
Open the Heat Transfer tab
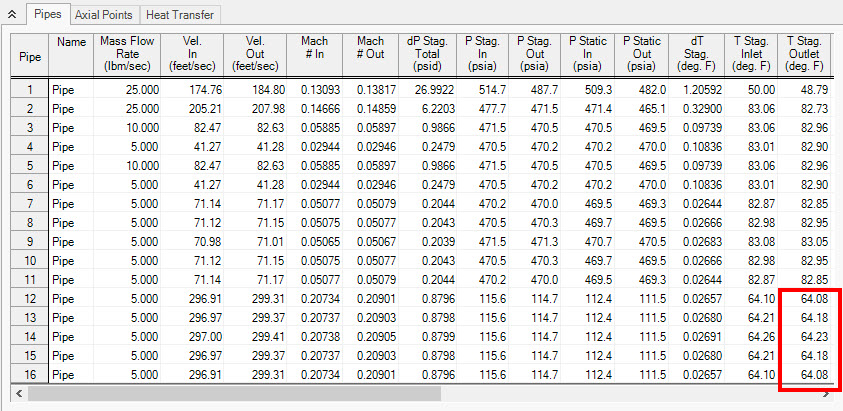(x=179, y=16)
